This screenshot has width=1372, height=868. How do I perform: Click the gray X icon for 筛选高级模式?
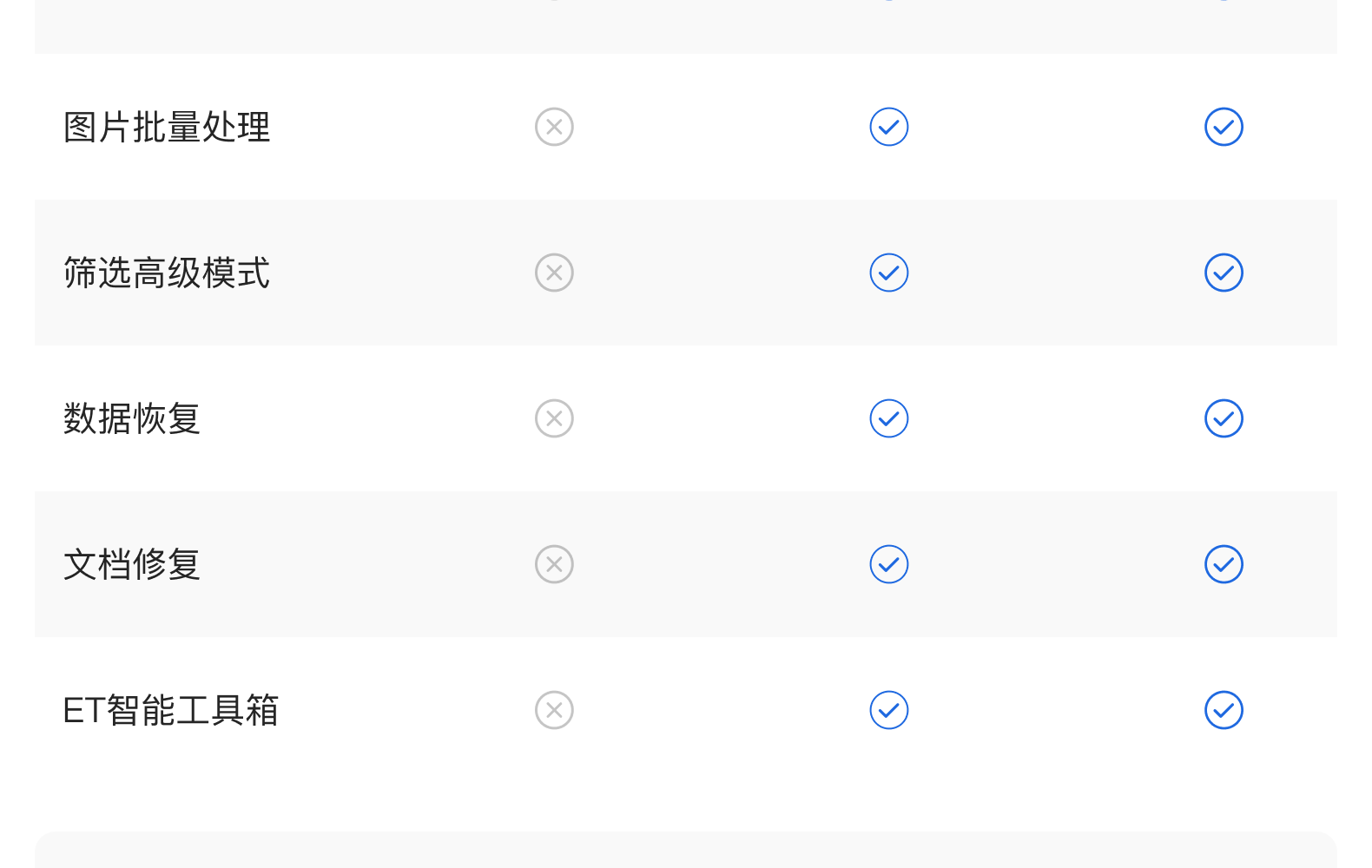554,273
